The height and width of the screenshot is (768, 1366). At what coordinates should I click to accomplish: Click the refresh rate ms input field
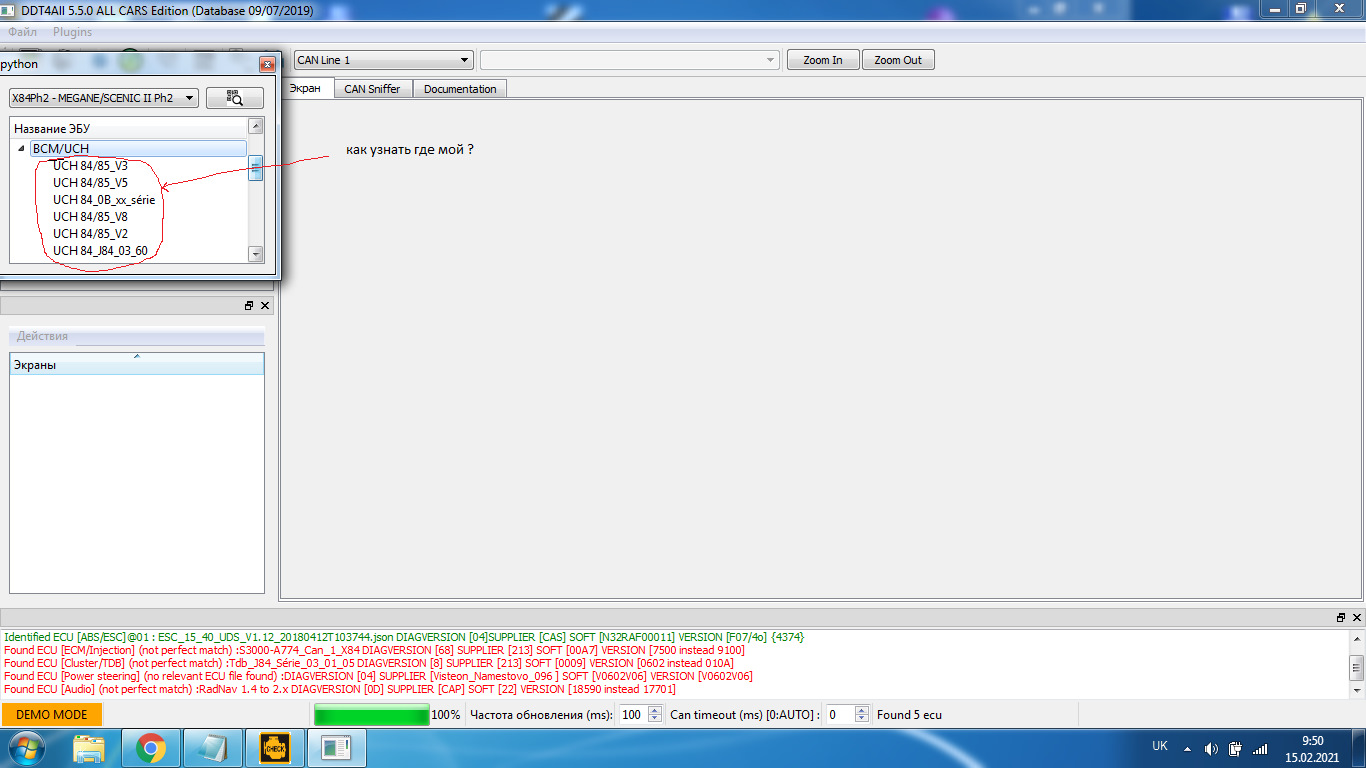[631, 715]
